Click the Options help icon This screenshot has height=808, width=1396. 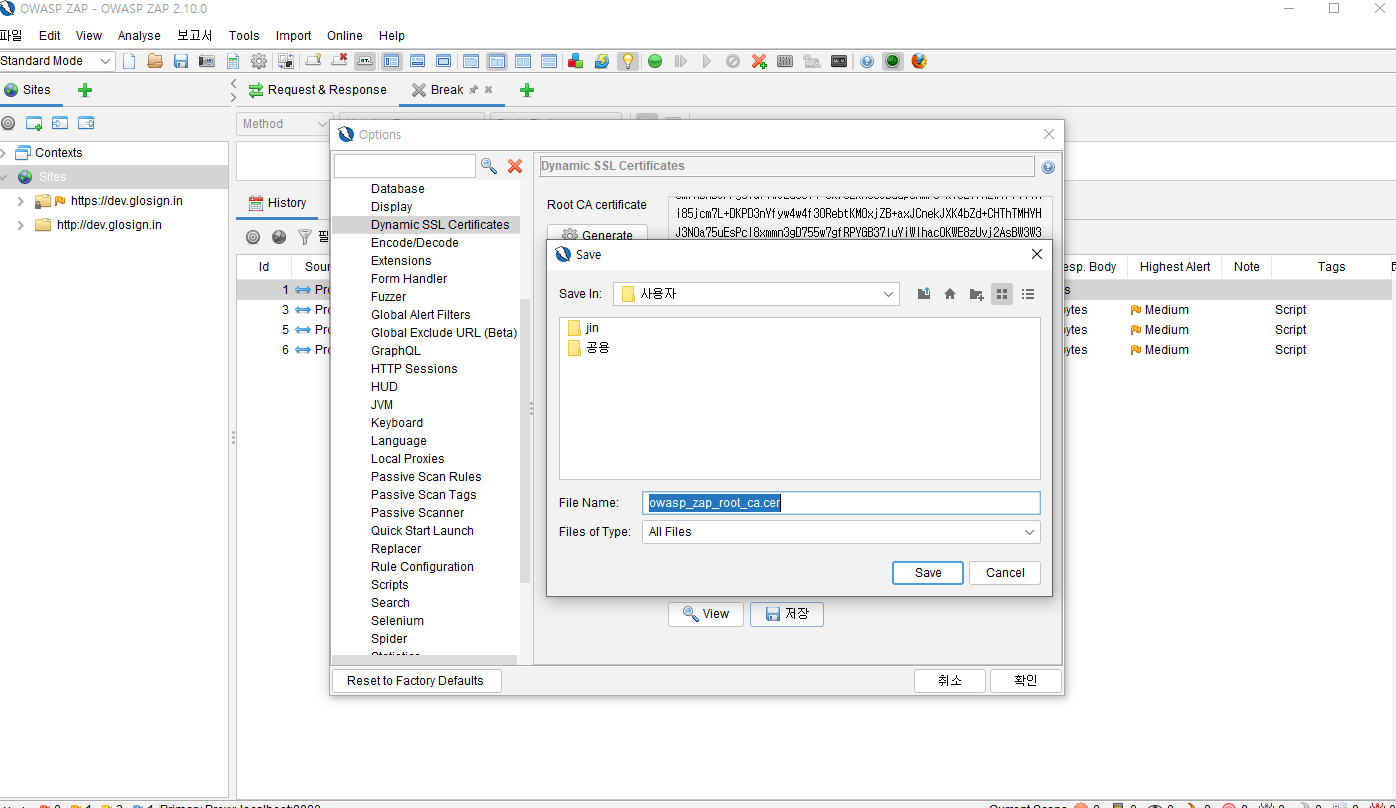click(x=1048, y=167)
